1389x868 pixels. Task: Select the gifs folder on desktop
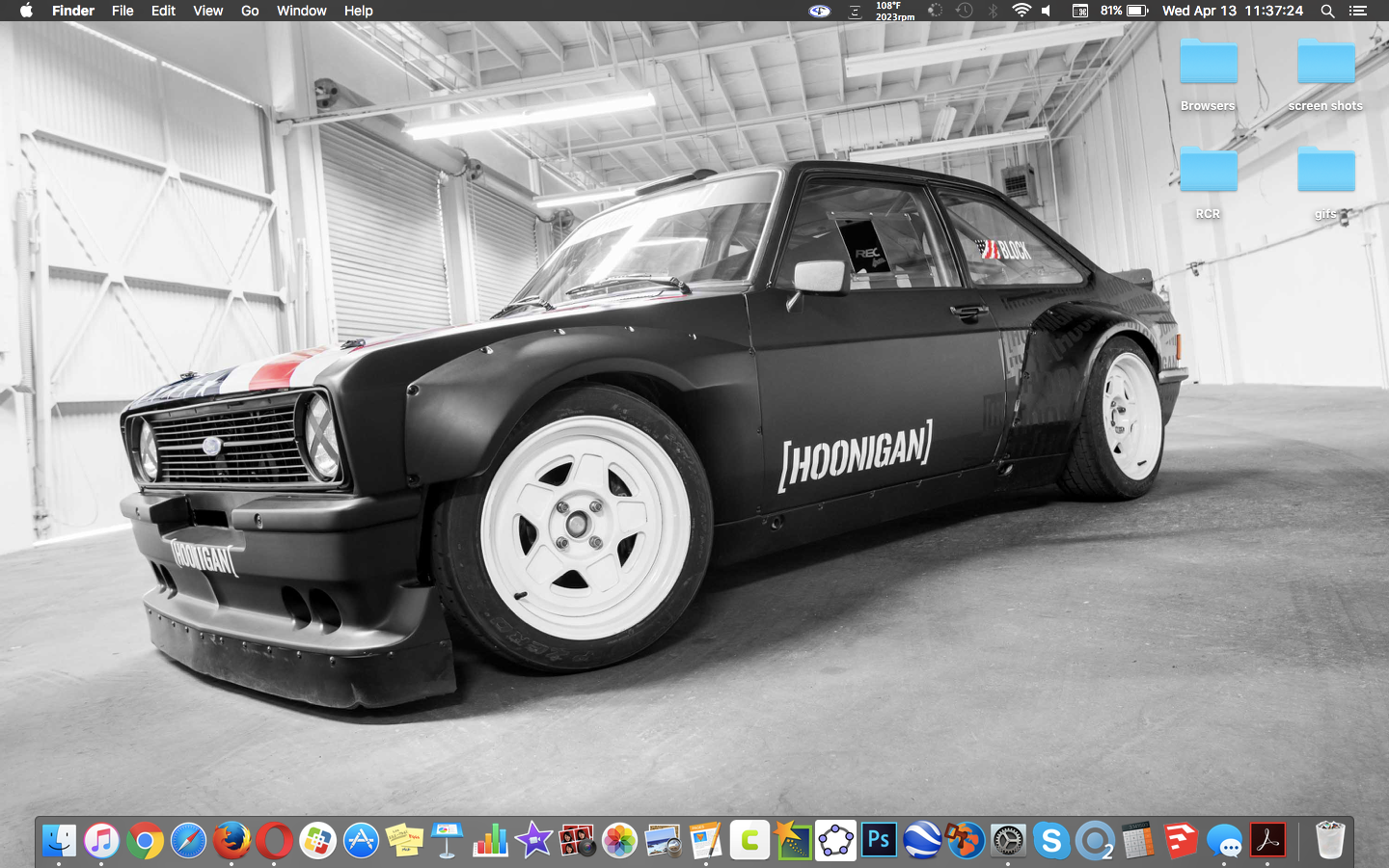pyautogui.click(x=1325, y=183)
